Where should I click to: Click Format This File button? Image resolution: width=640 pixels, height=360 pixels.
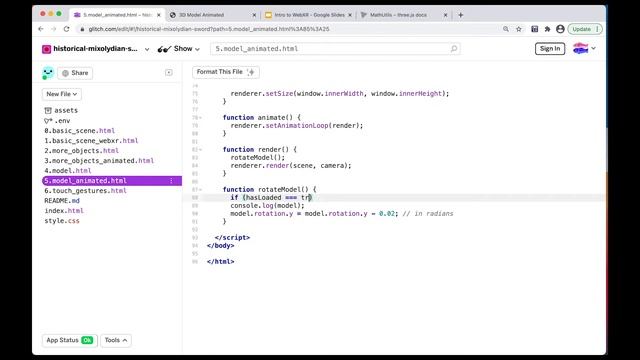pyautogui.click(x=225, y=72)
